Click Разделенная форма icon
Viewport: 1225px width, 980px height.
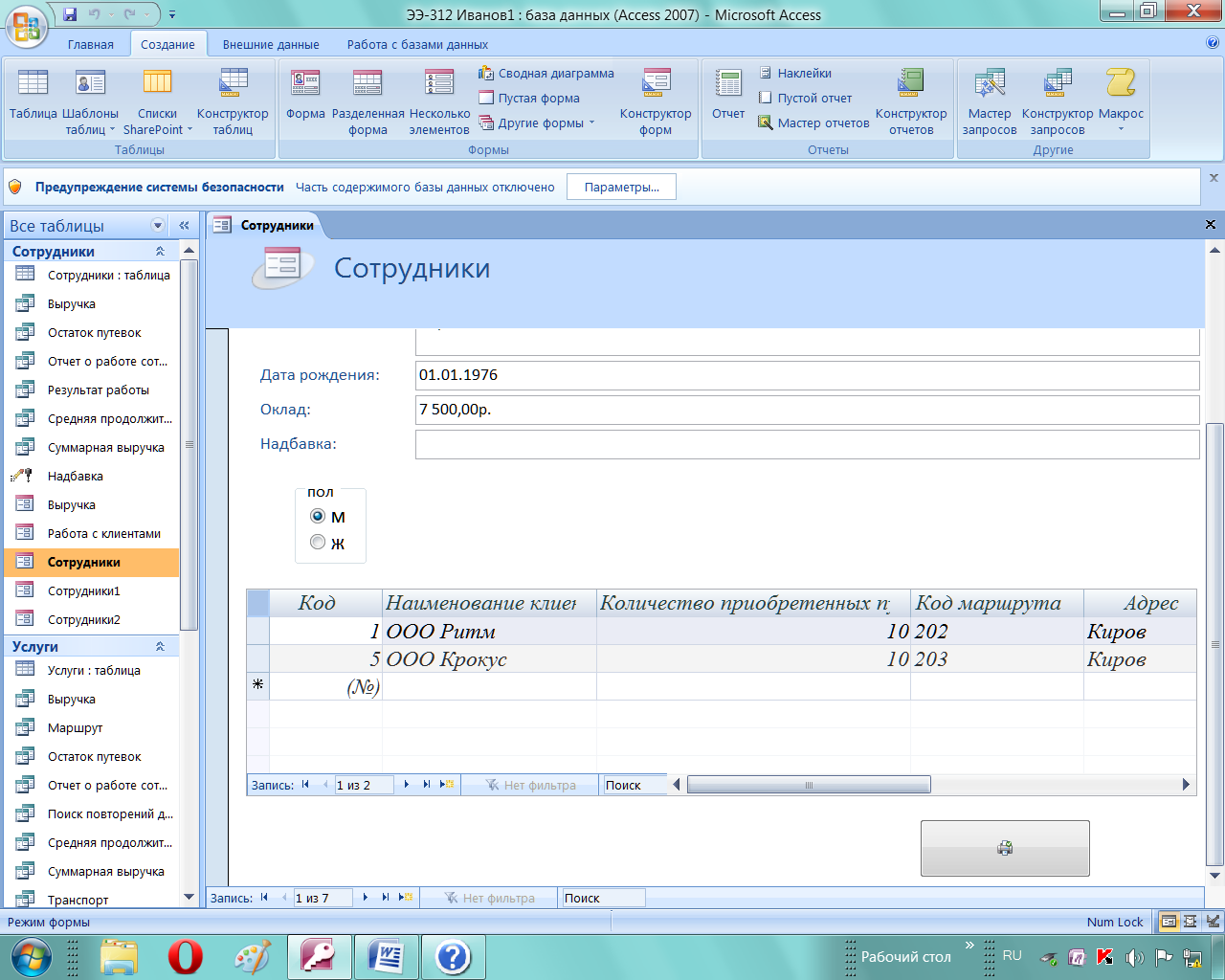coord(367,100)
